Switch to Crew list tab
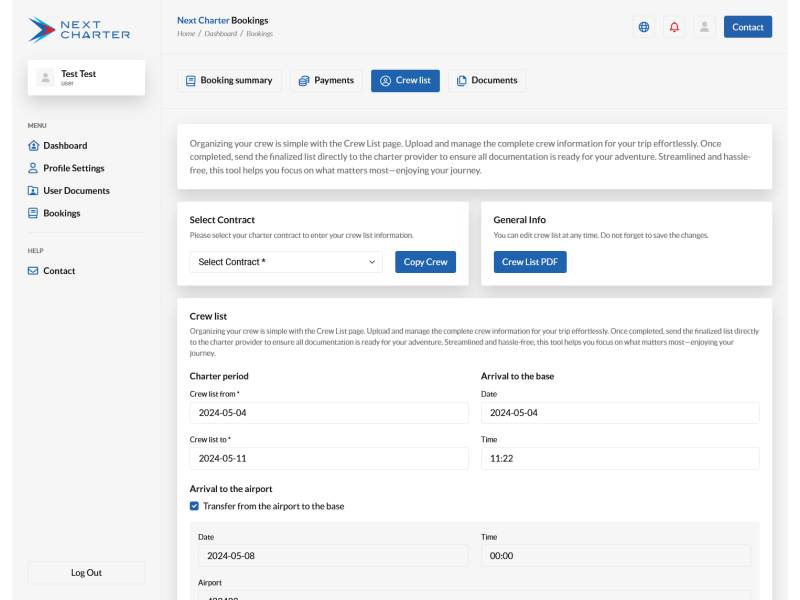The image size is (800, 600). [x=405, y=81]
